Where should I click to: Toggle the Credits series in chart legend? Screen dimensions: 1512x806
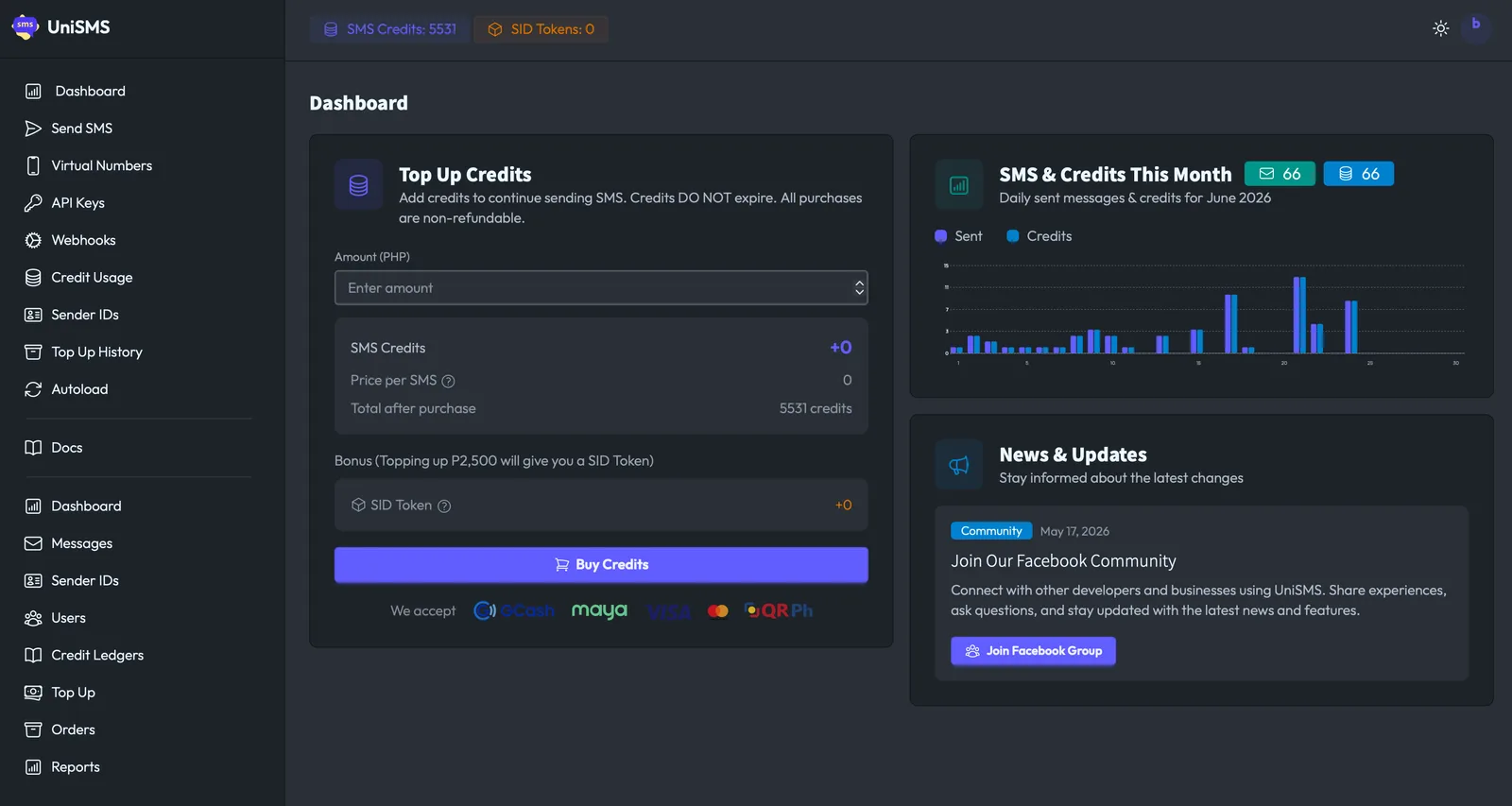point(1039,236)
